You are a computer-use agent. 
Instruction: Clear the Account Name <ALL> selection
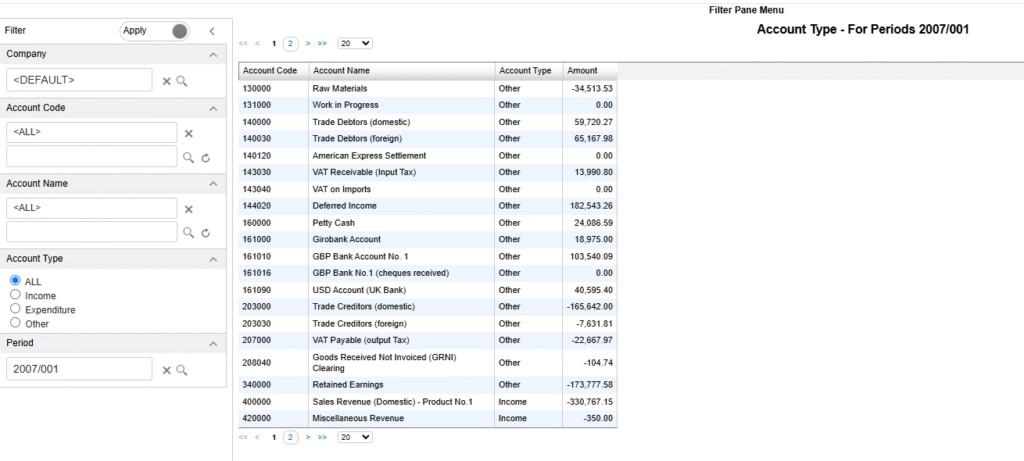(189, 209)
